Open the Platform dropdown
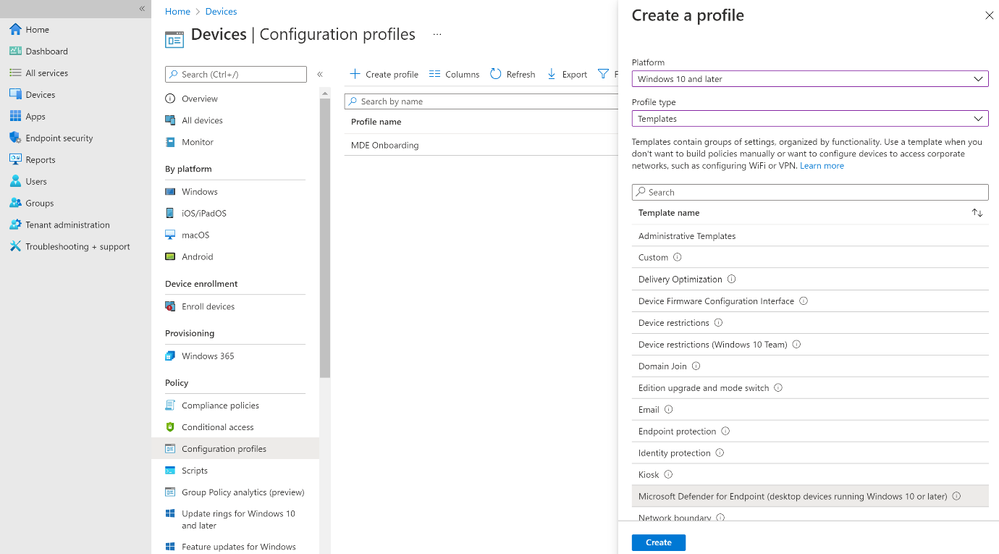 pos(810,79)
